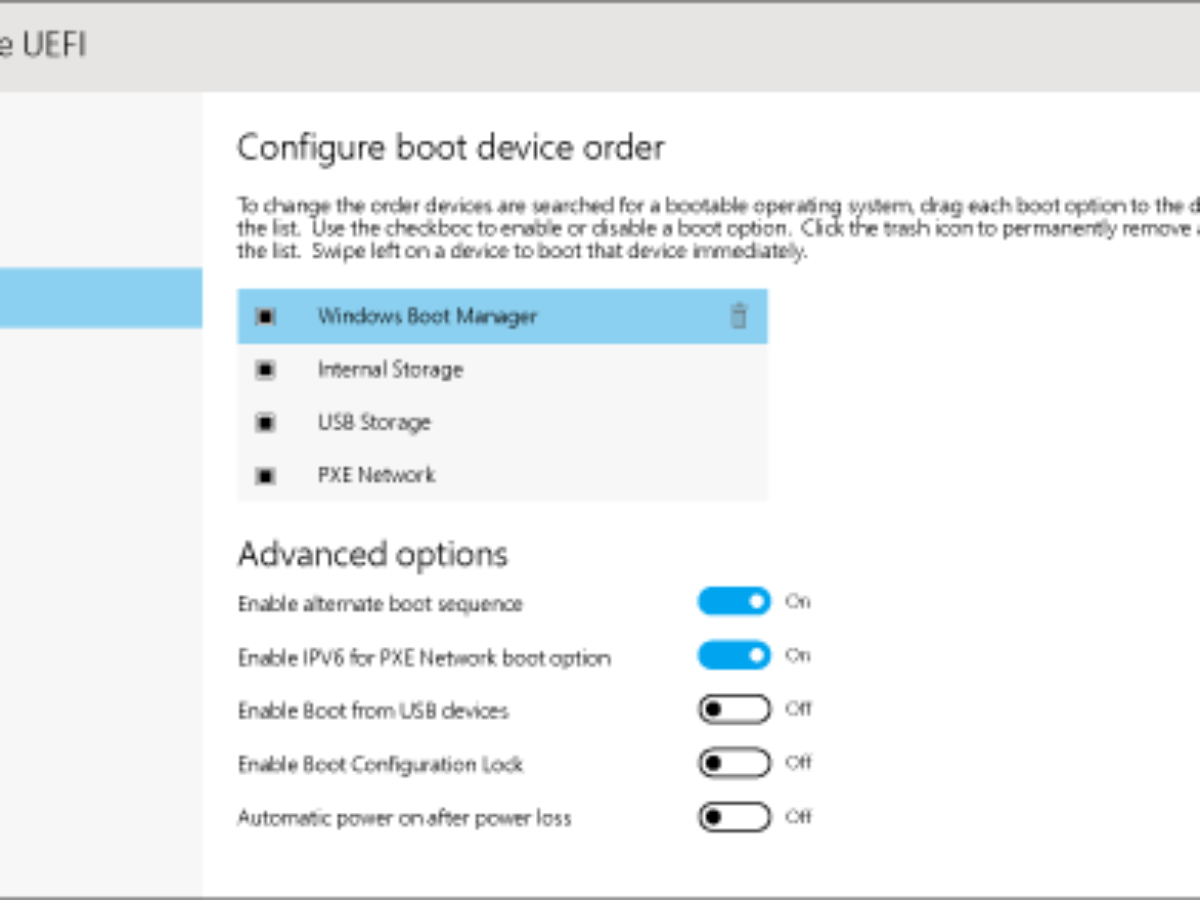Click the 'Configure boot device order' heading
Image resolution: width=1200 pixels, height=900 pixels.
pos(450,148)
